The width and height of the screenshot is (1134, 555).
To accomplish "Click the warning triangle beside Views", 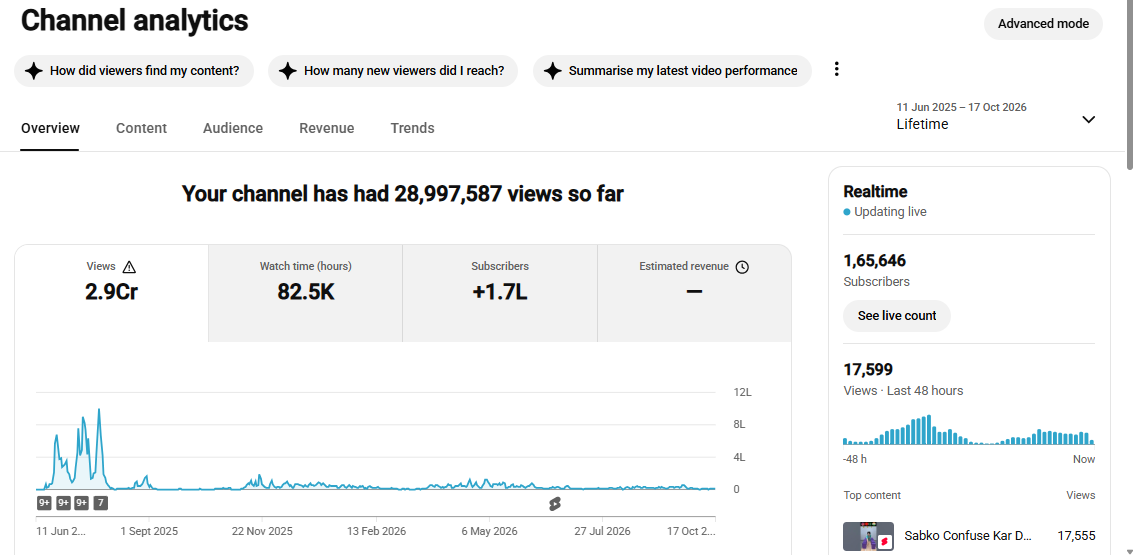I will coord(129,267).
